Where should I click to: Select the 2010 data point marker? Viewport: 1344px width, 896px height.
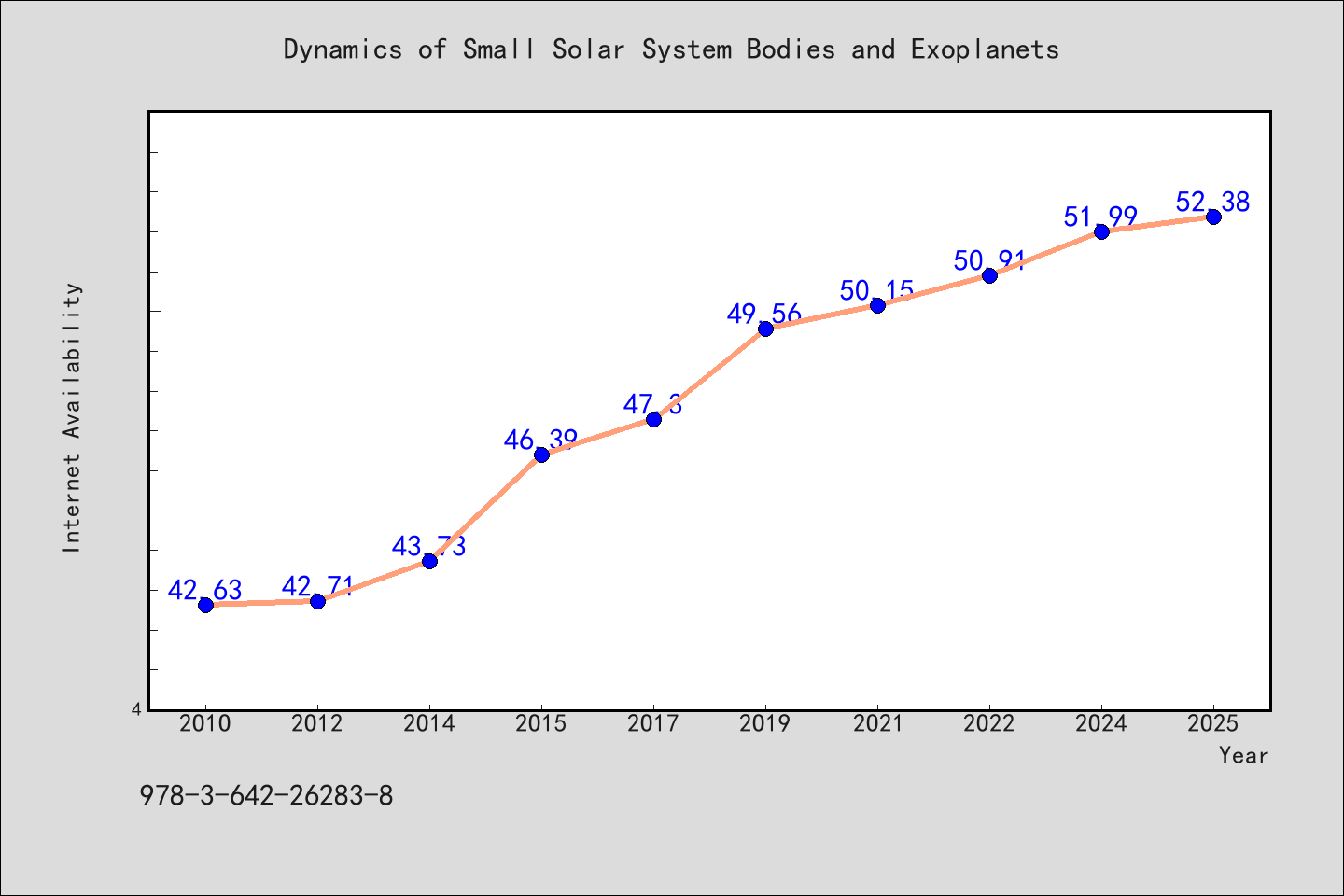tap(205, 605)
